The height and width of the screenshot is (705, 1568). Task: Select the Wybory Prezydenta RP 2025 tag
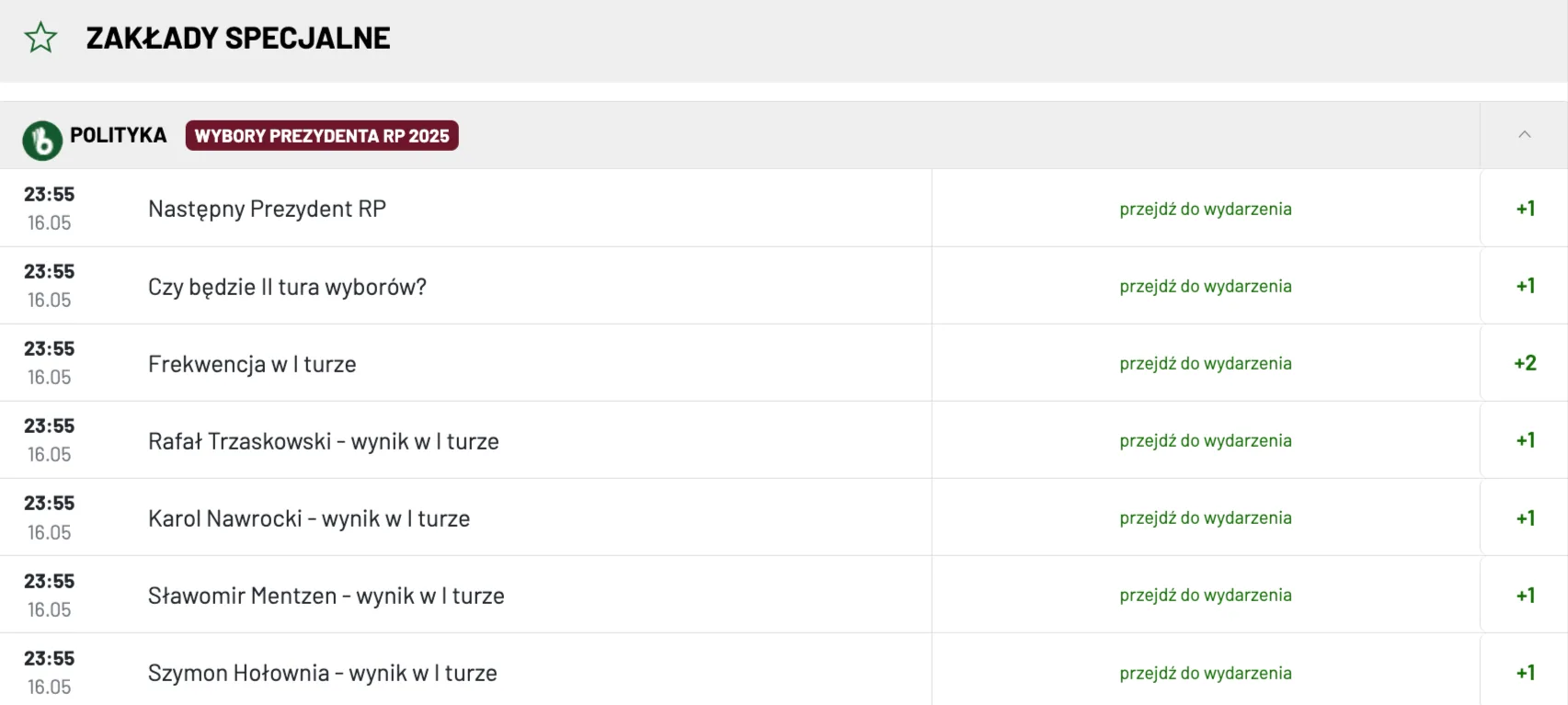pos(322,136)
